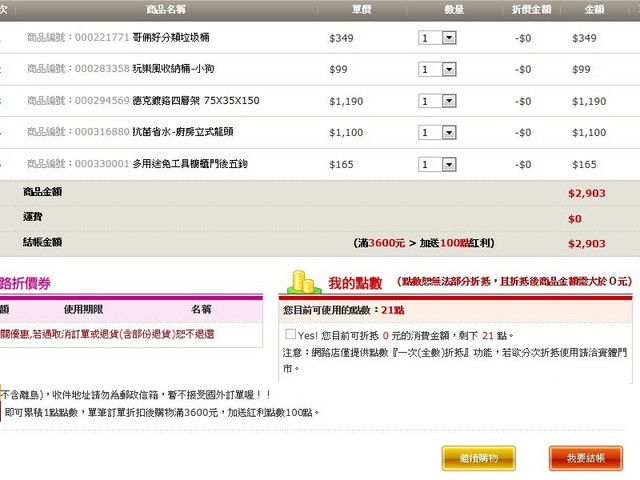Click product name 哥倆好分類垃圾桶

click(x=171, y=38)
